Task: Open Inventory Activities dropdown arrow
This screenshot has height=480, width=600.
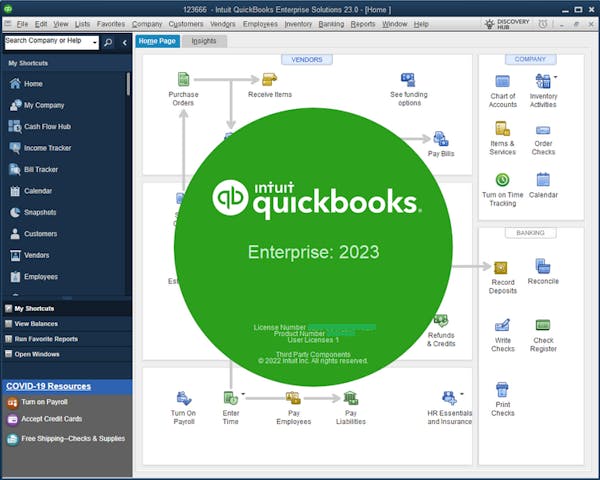Action: tap(555, 77)
